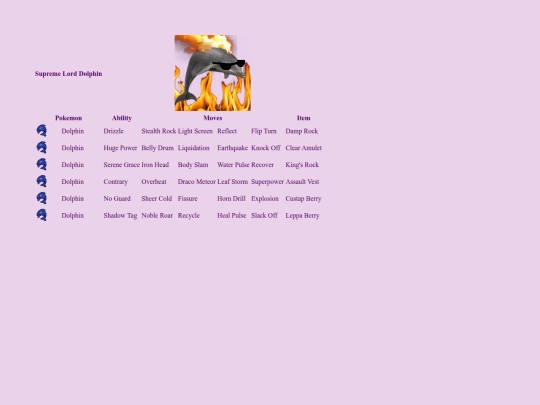Click the Light Screen move
Viewport: 540px width, 405px height.
coord(195,131)
